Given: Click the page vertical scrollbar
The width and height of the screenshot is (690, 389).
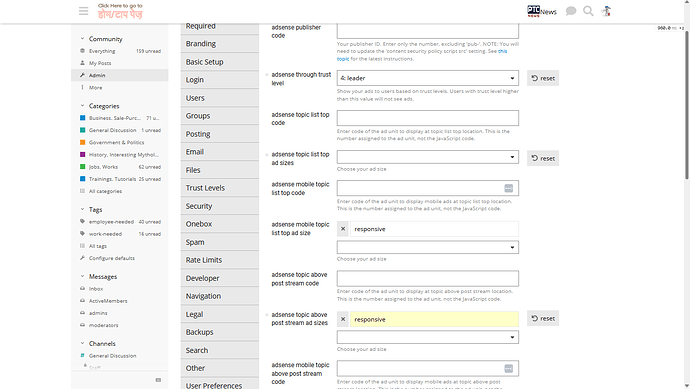Looking at the screenshot, I should coord(687,106).
